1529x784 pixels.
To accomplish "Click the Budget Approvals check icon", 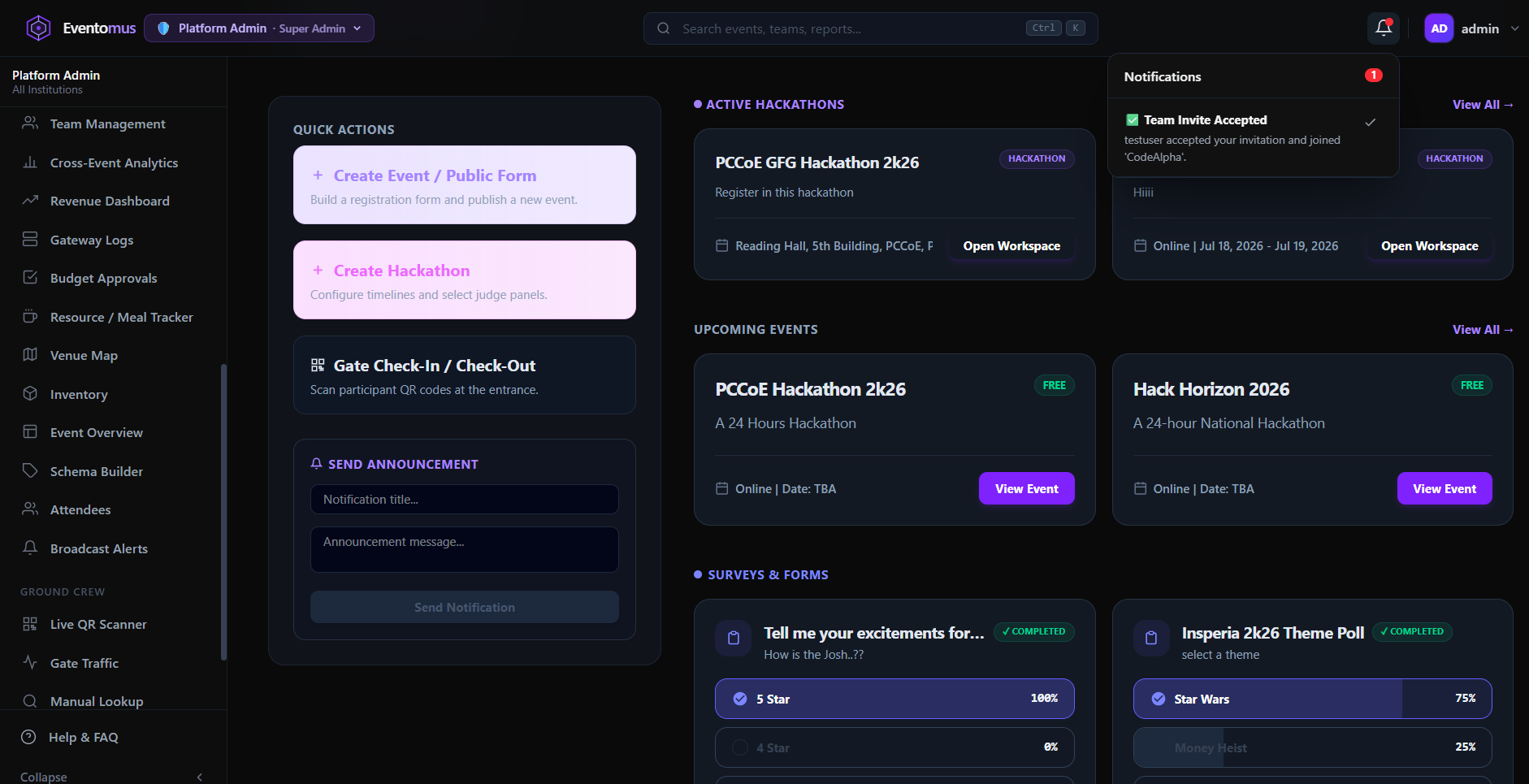I will tap(30, 278).
